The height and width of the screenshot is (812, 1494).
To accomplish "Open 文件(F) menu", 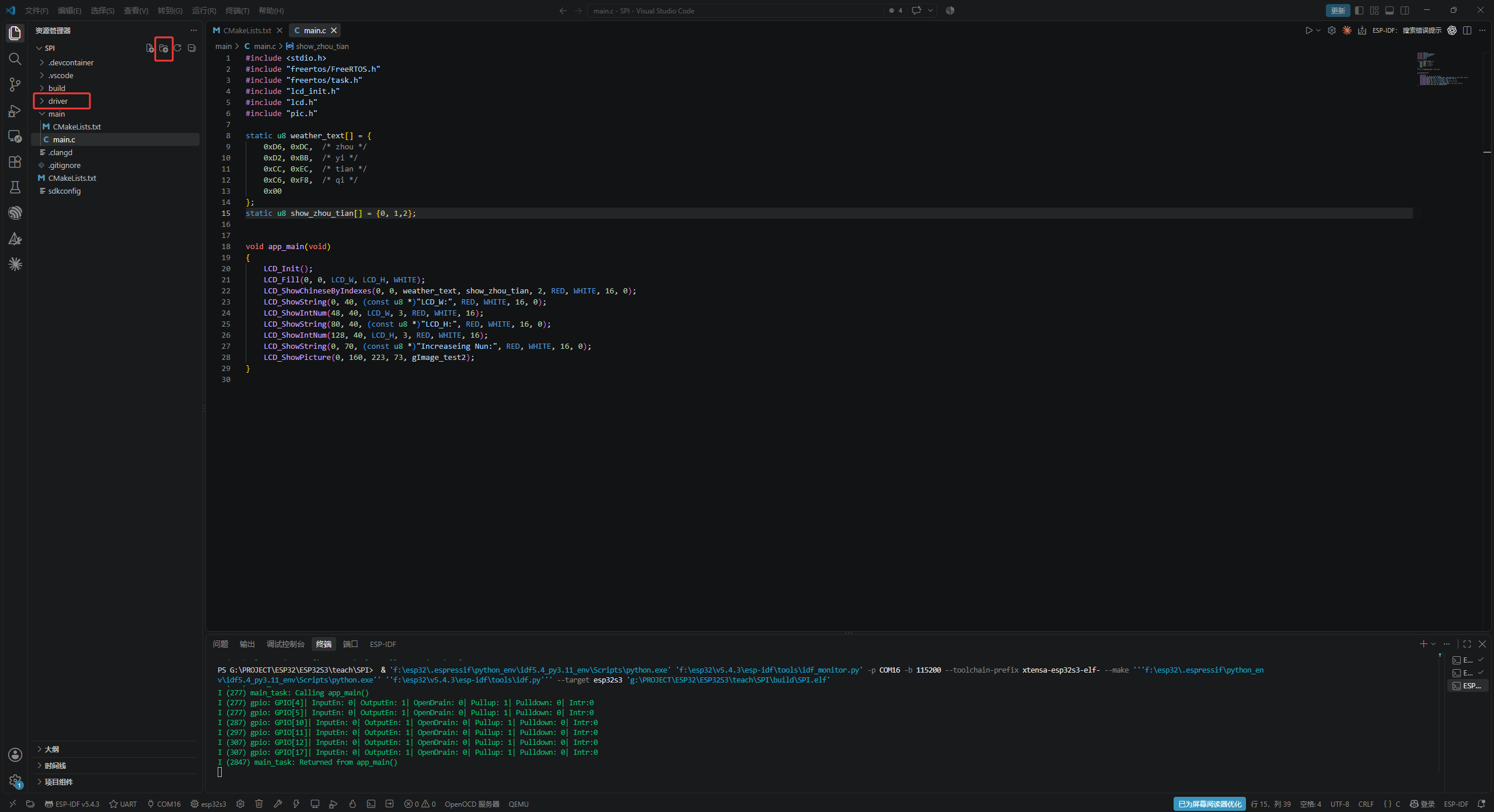I will [36, 10].
